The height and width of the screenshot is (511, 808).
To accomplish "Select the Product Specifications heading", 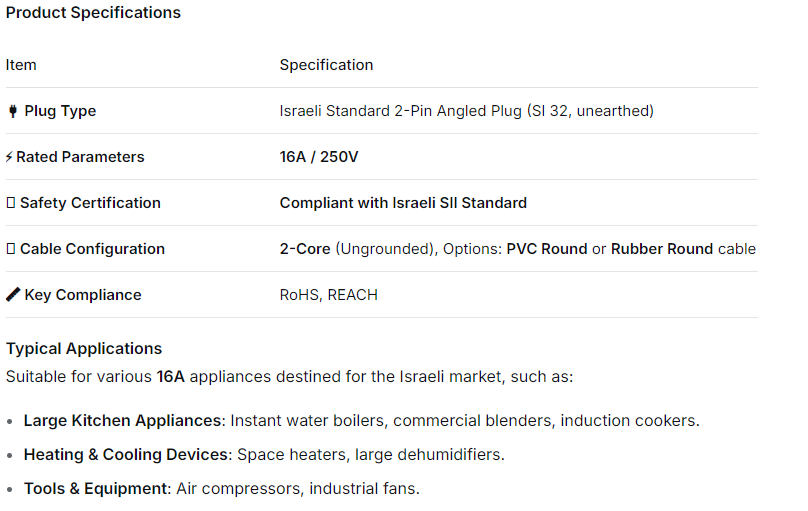I will point(93,13).
